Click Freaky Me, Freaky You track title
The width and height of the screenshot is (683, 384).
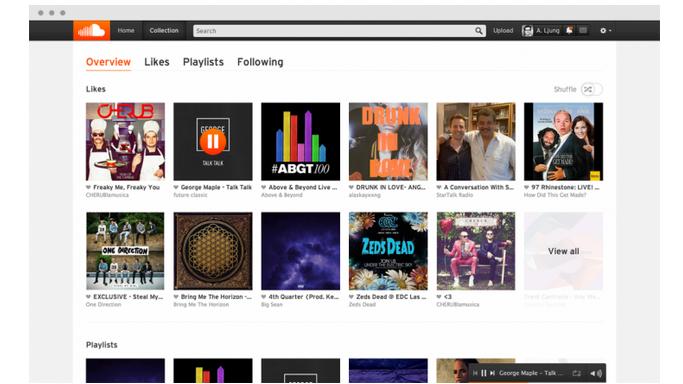pyautogui.click(x=126, y=187)
